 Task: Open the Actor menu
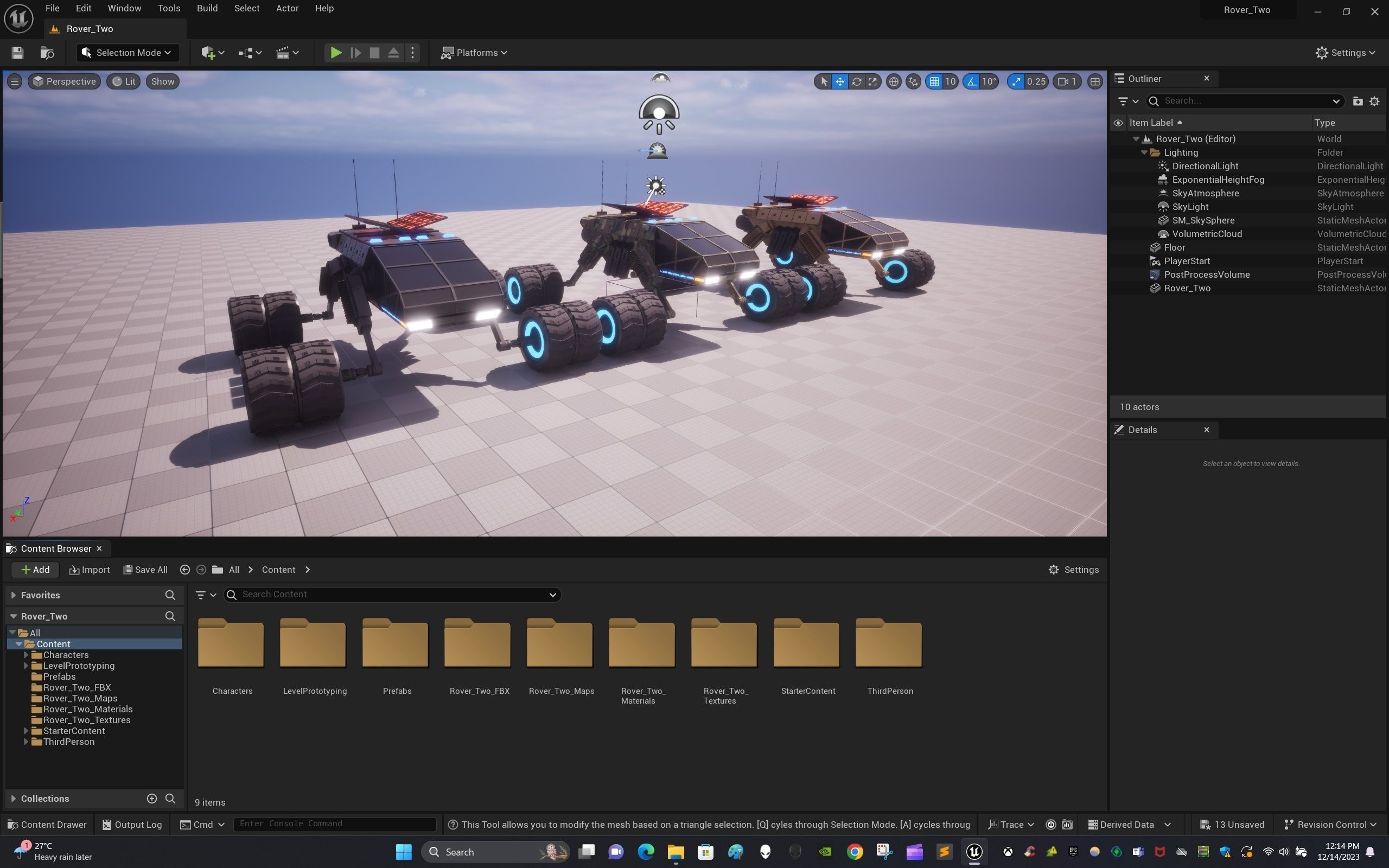click(x=287, y=8)
